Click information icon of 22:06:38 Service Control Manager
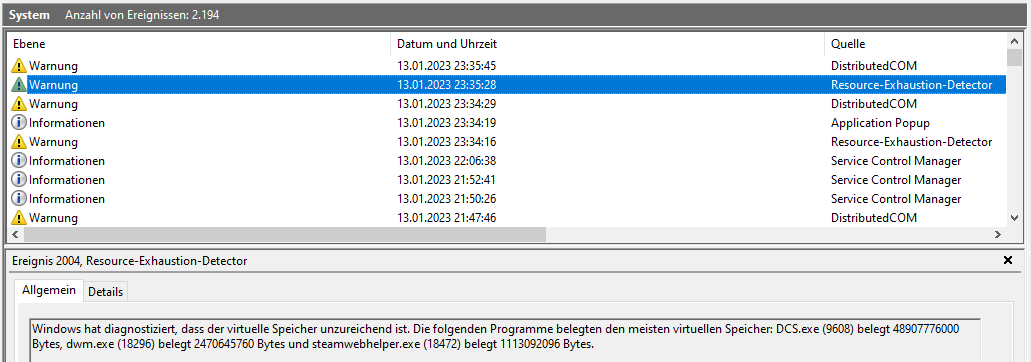This screenshot has height=362, width=1031. (19, 161)
